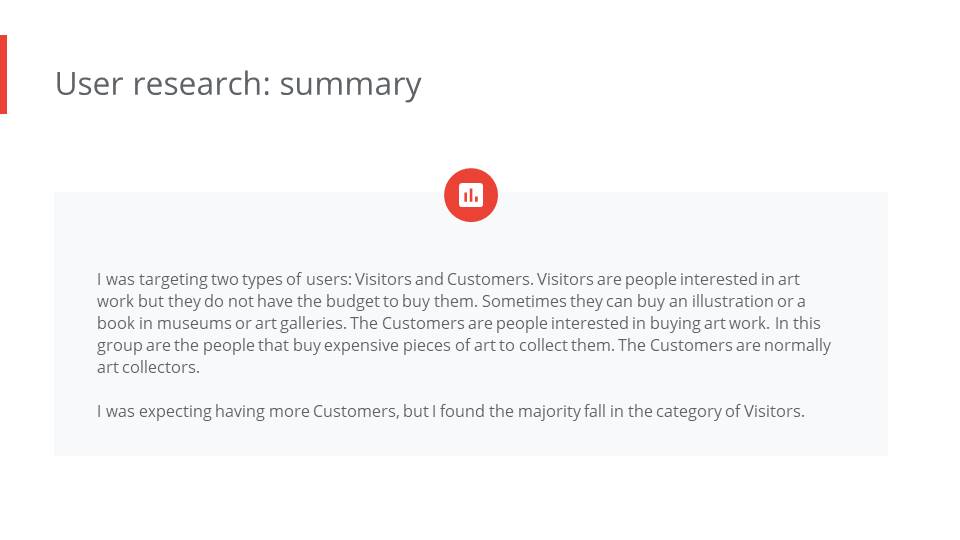Screen dimensions: 960x540
Task: Select the sentence starting "I was expecting"
Action: [451, 411]
